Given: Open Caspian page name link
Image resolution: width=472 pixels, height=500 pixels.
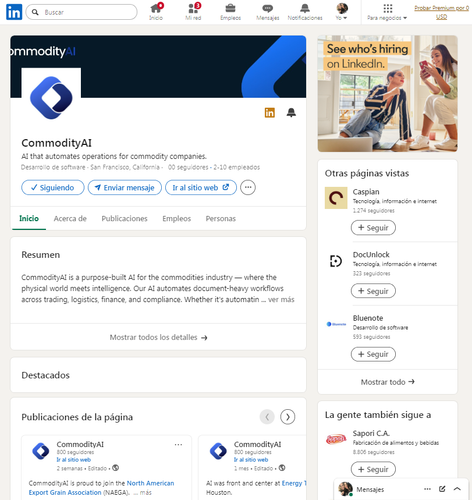Looking at the screenshot, I should click(x=366, y=192).
